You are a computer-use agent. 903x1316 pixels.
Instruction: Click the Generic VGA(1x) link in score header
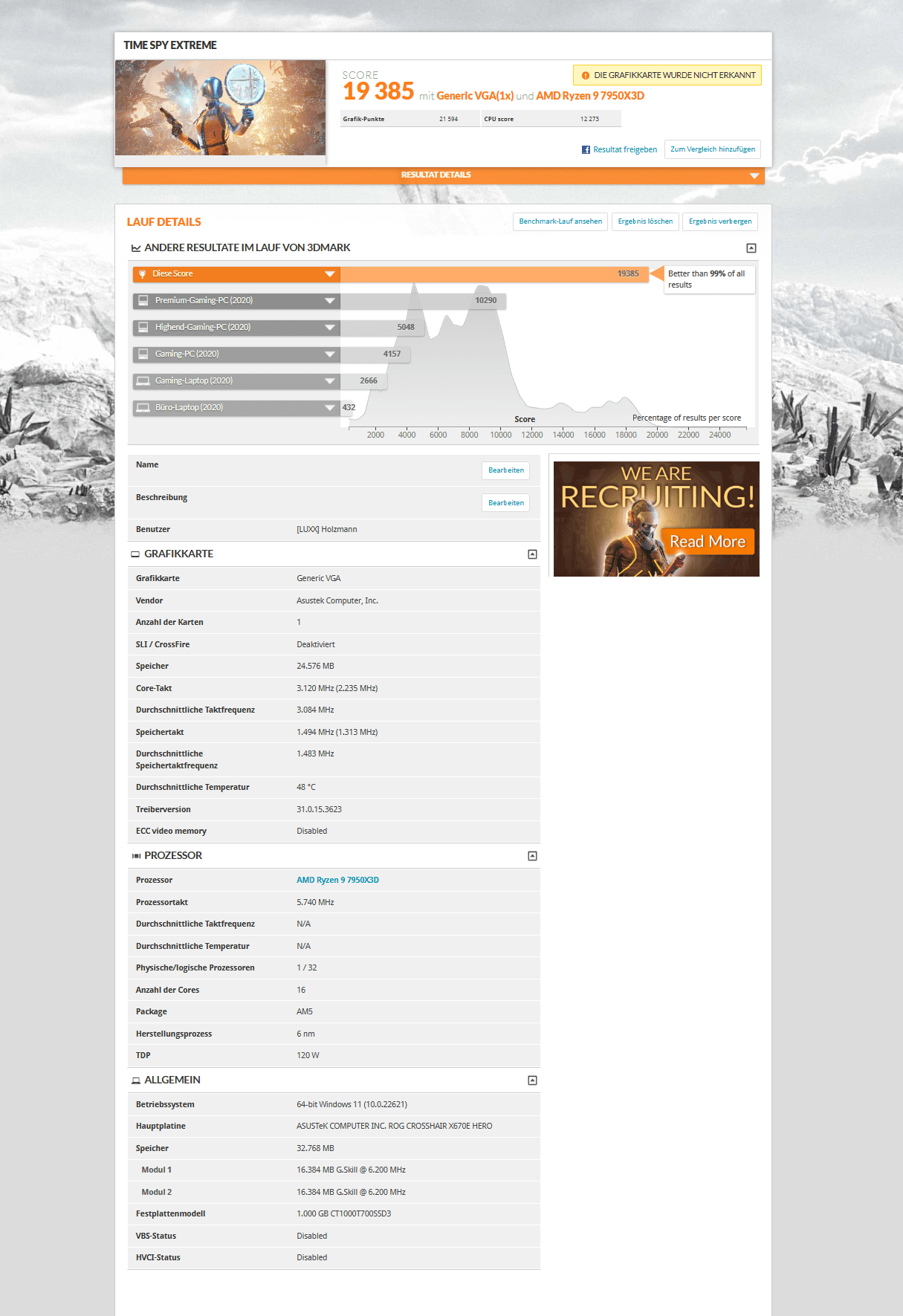pos(475,96)
